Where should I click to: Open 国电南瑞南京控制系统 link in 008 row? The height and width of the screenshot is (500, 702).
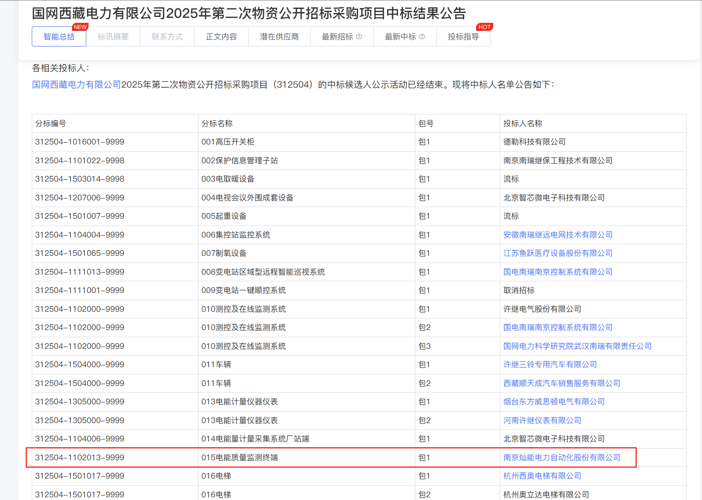[558, 272]
